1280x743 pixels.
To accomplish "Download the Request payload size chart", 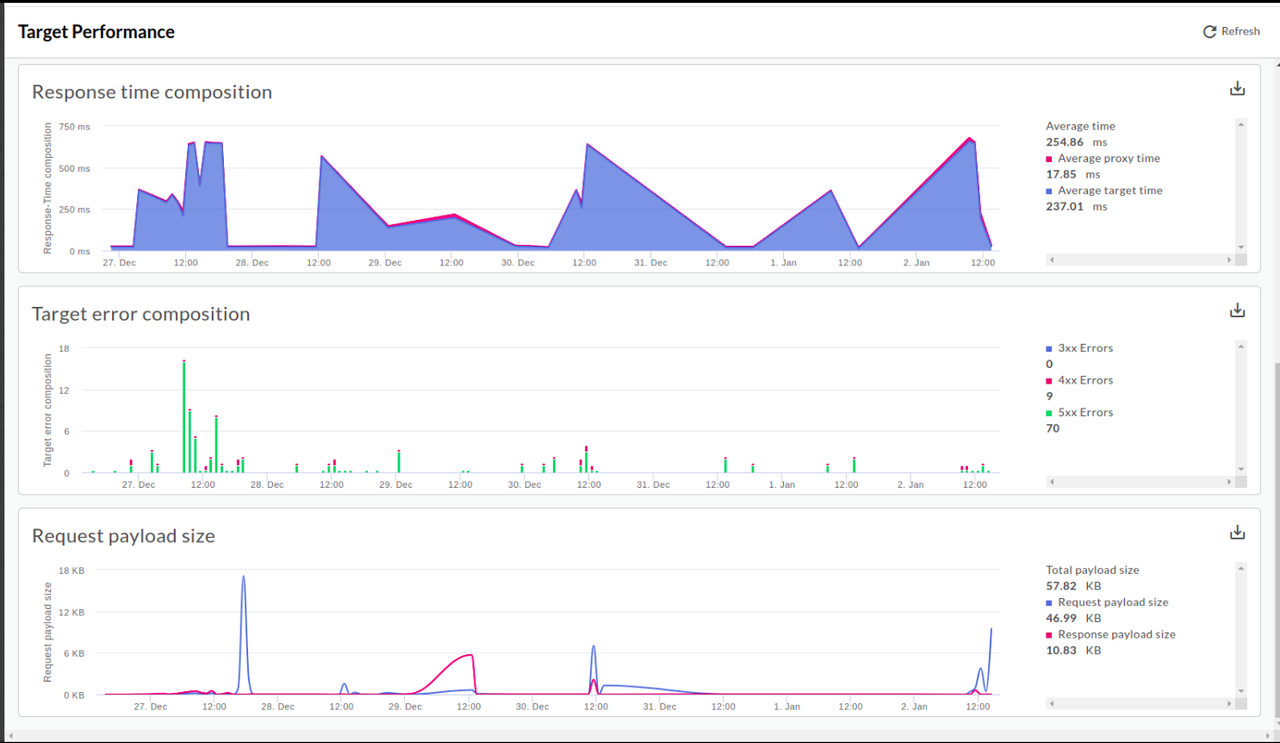I will tap(1237, 532).
